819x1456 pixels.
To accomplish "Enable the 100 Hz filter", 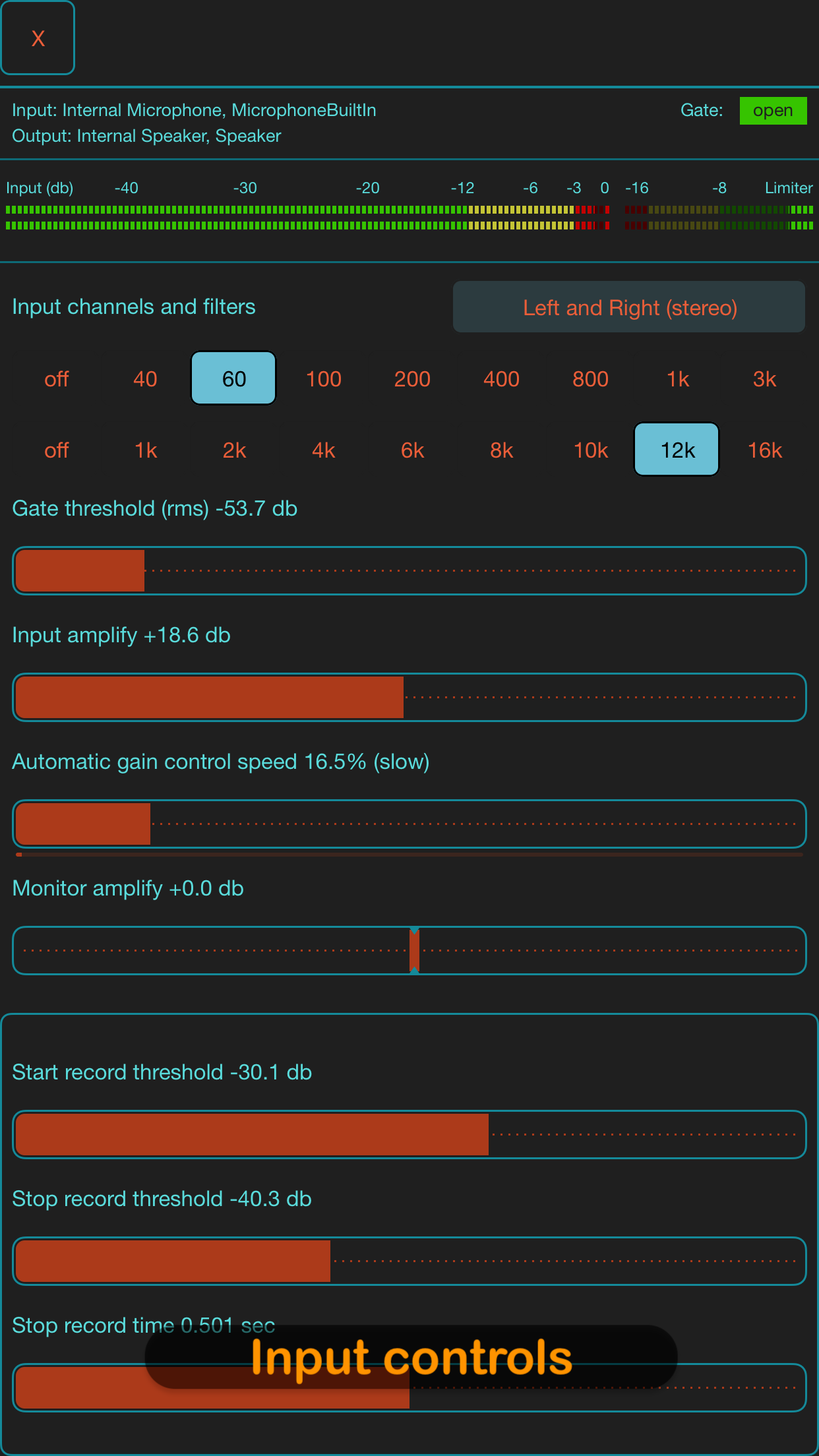I will click(x=323, y=378).
